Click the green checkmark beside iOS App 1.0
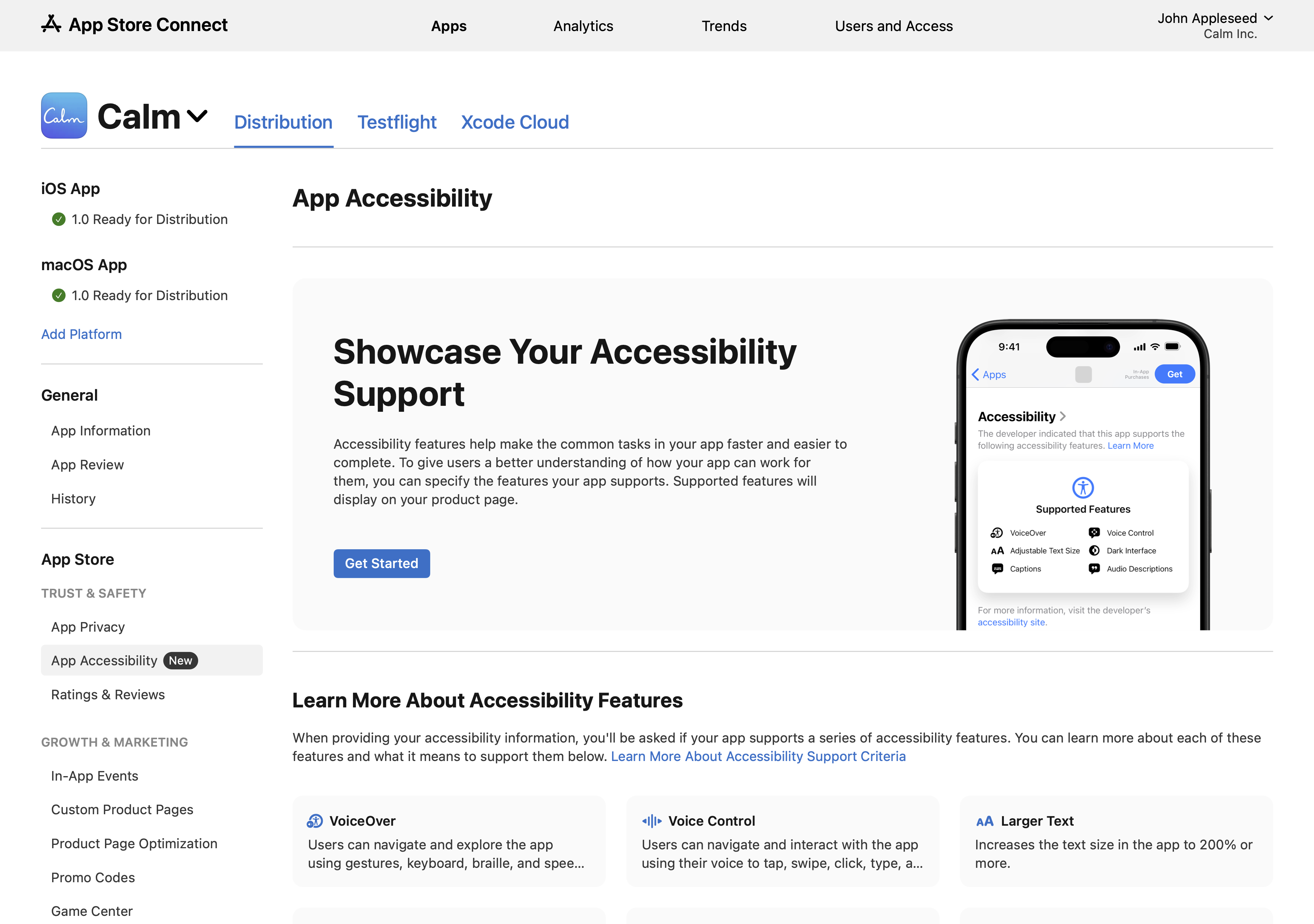The width and height of the screenshot is (1314, 924). tap(58, 219)
